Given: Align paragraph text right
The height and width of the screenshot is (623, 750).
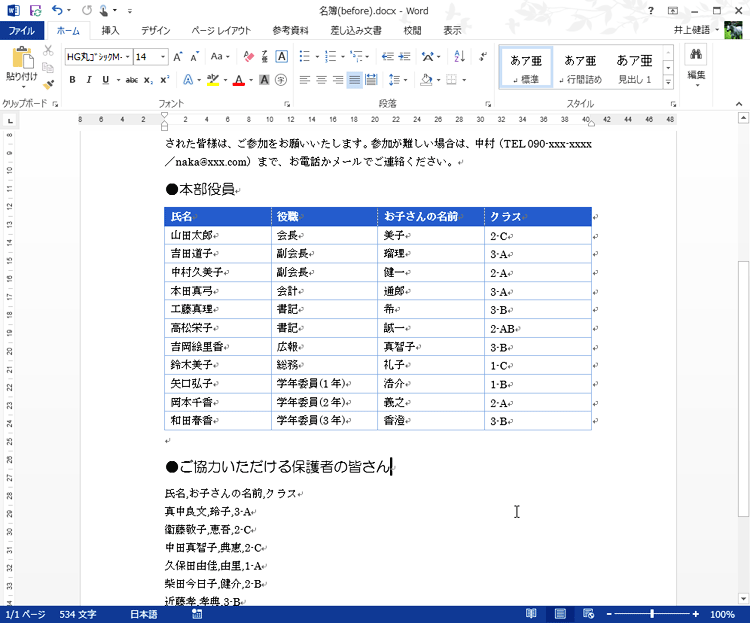Looking at the screenshot, I should (x=338, y=80).
